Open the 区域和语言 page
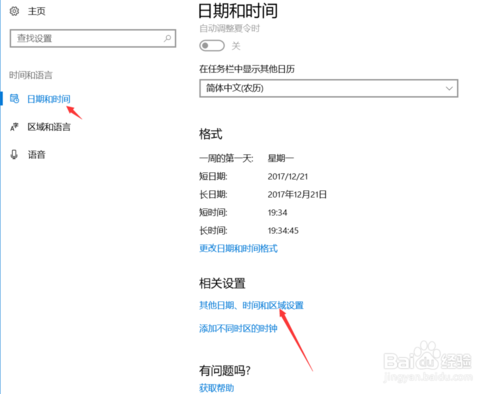 tap(49, 127)
